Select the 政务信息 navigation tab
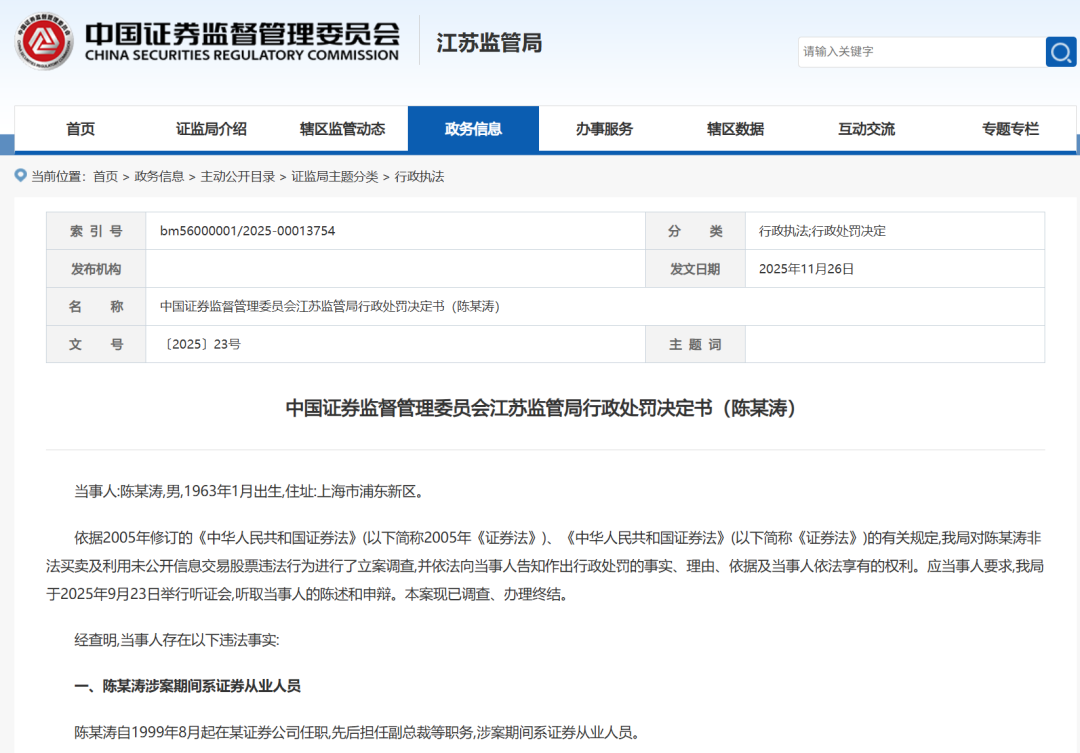Viewport: 1080px width, 753px height. tap(473, 128)
